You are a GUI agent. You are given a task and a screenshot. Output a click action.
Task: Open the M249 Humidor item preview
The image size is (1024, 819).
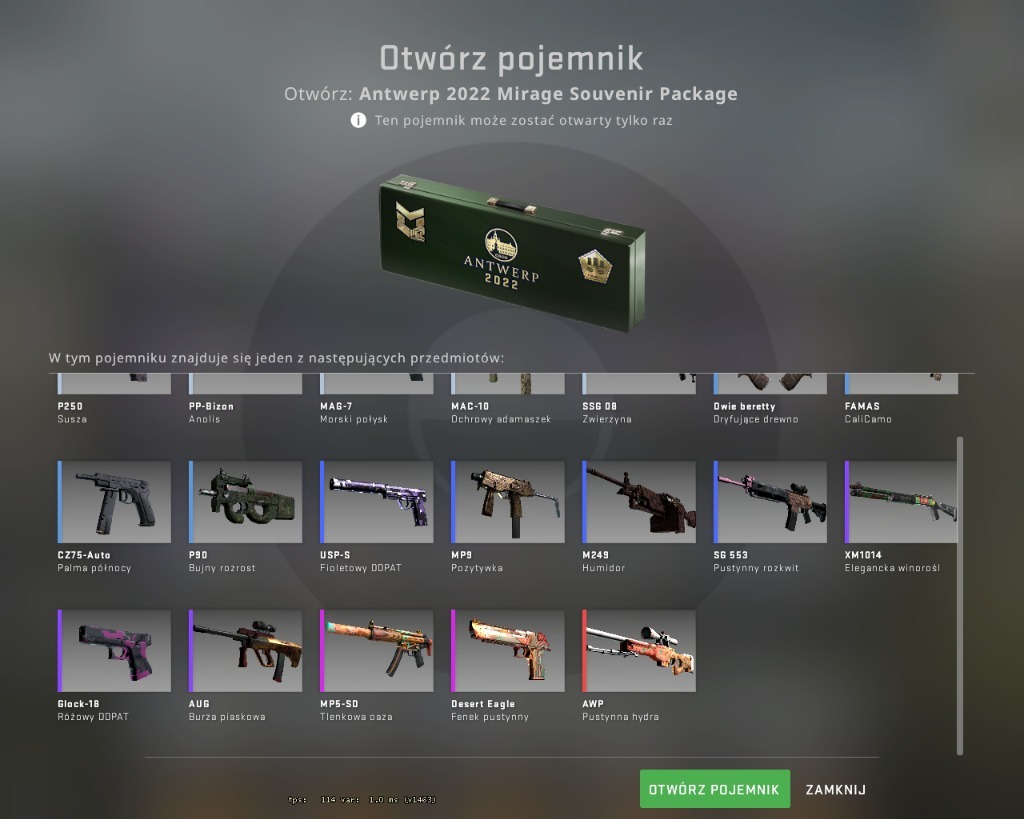639,502
